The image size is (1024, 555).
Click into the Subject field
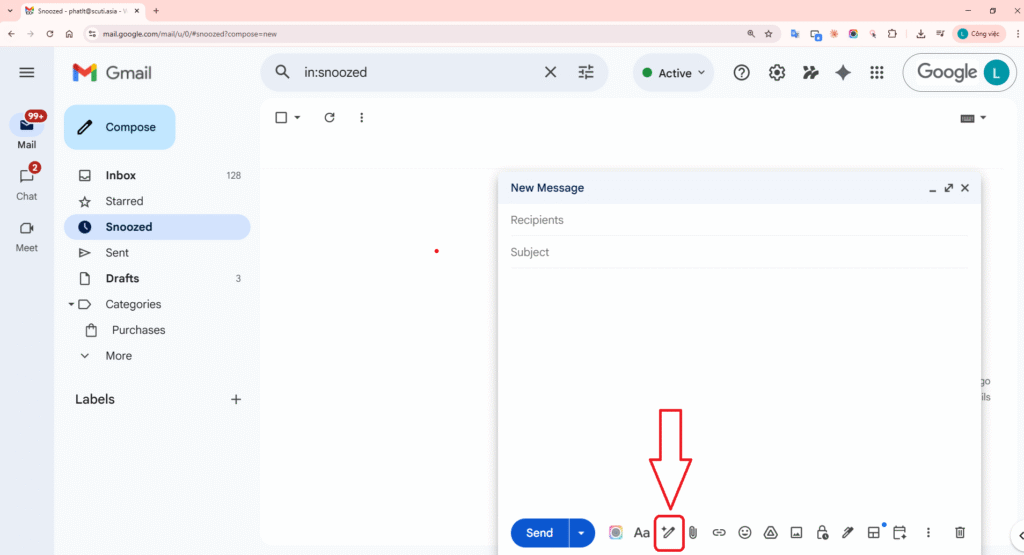click(738, 252)
